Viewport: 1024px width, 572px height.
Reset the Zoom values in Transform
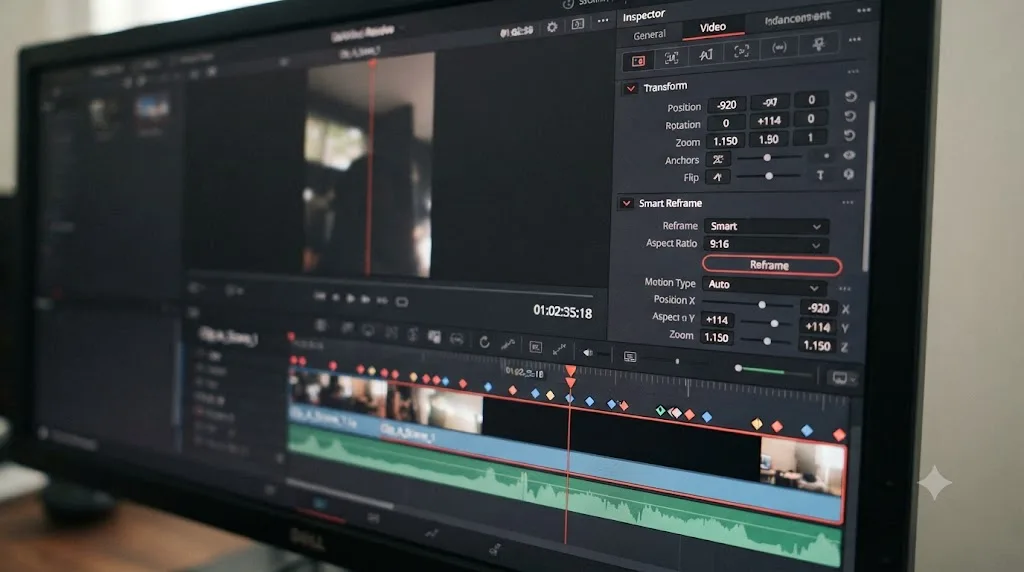(x=849, y=136)
